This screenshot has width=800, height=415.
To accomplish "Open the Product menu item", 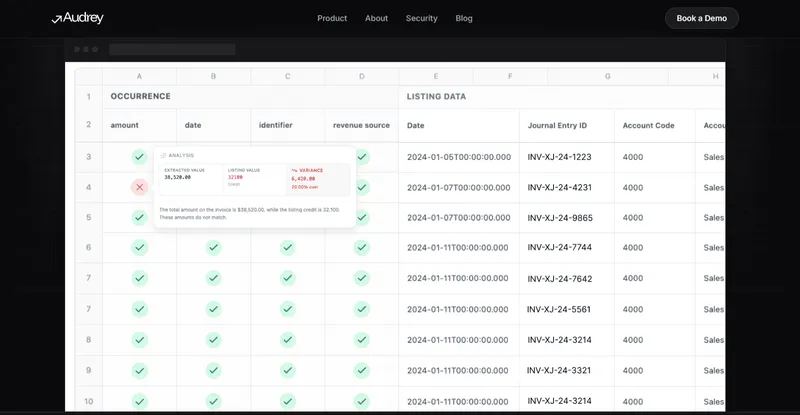I will pyautogui.click(x=332, y=18).
